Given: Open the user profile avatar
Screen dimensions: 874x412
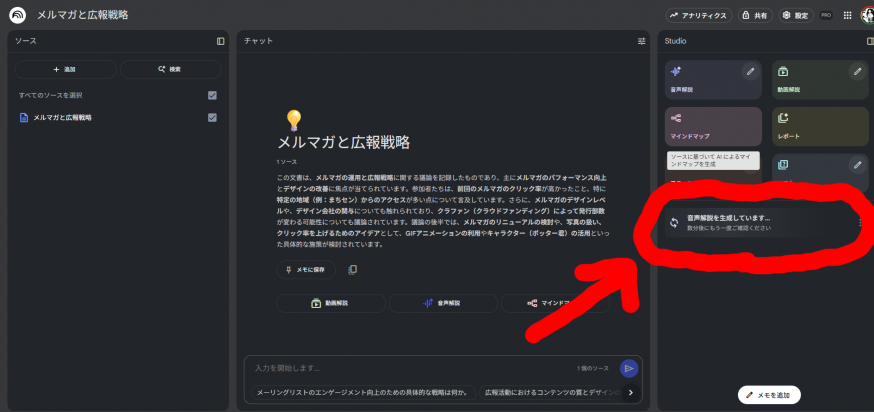Looking at the screenshot, I should [x=866, y=15].
